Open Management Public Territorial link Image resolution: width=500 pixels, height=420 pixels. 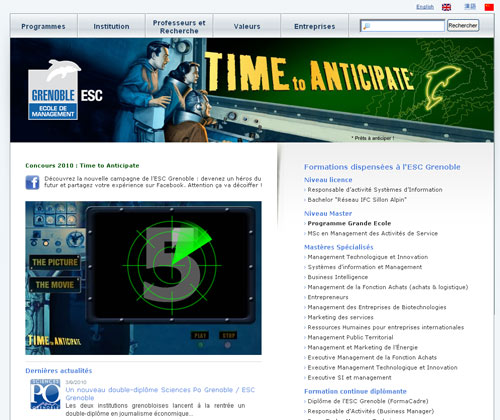[350, 337]
